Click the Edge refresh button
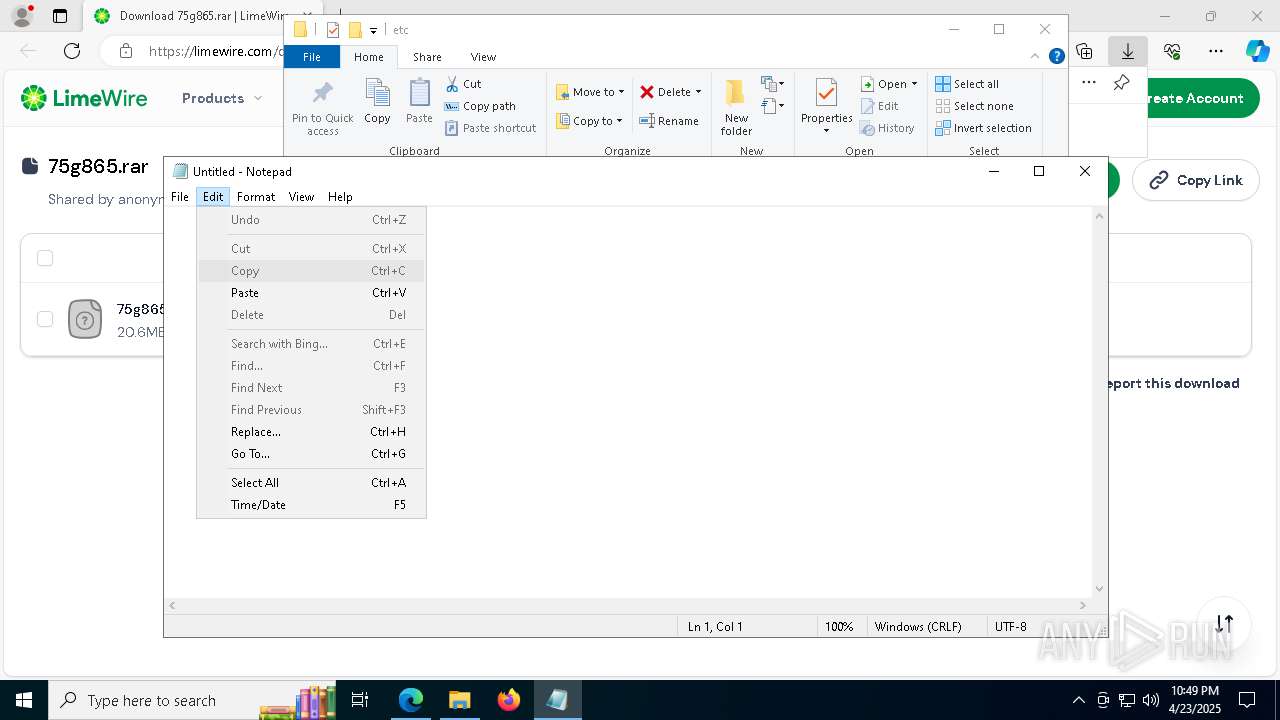The image size is (1280, 720). click(x=72, y=51)
